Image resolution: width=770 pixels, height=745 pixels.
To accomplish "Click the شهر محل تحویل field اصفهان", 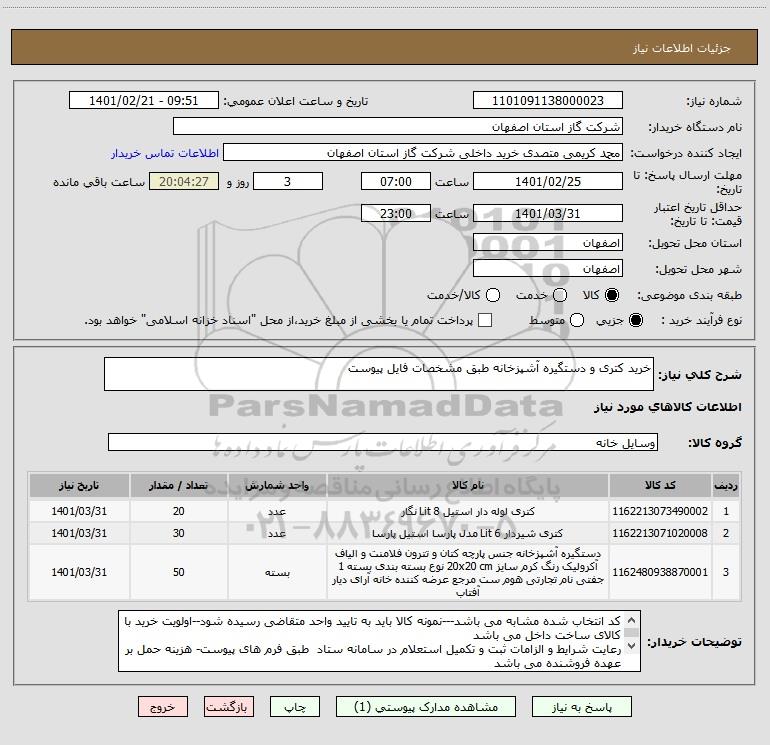I will click(x=548, y=268).
